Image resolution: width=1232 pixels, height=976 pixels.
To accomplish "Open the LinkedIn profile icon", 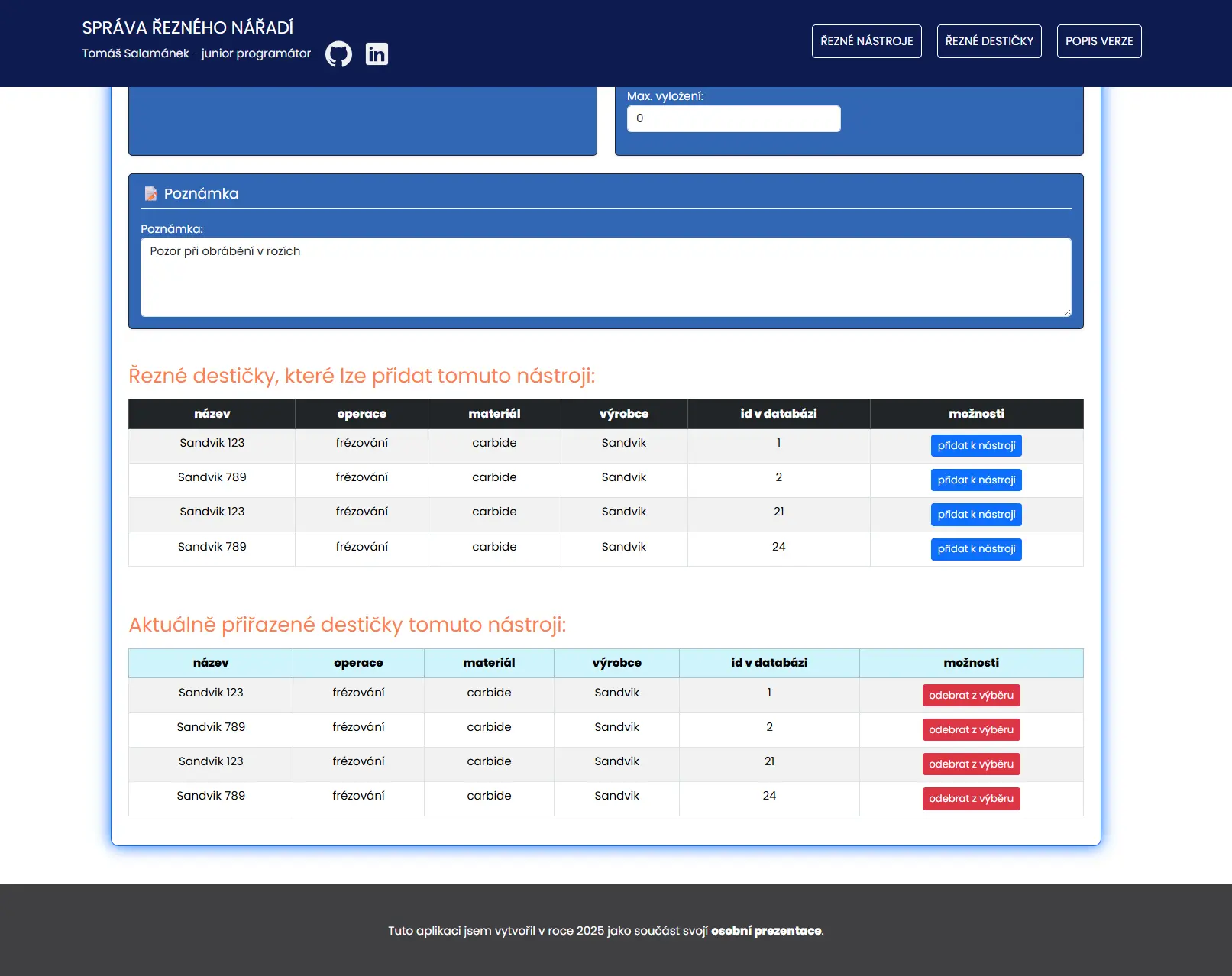I will click(x=377, y=53).
